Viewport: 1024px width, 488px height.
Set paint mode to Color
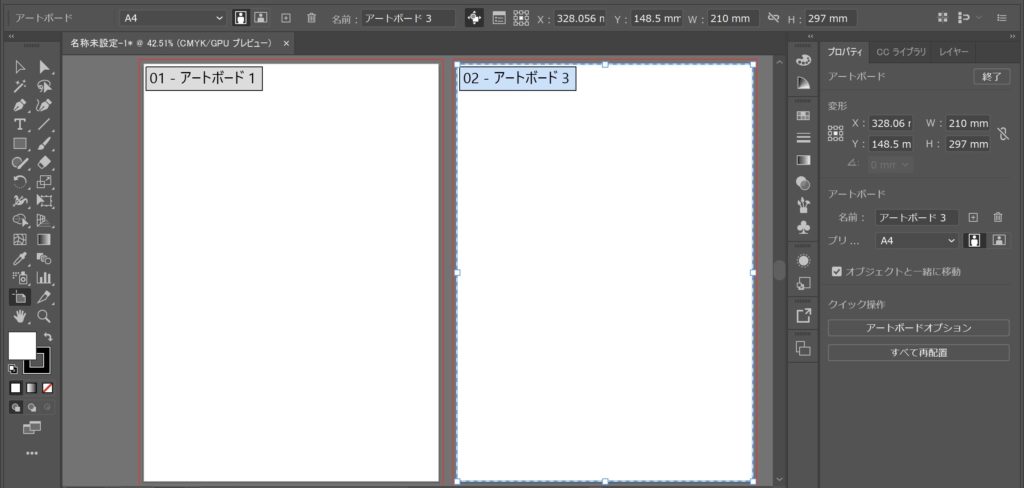pos(16,388)
